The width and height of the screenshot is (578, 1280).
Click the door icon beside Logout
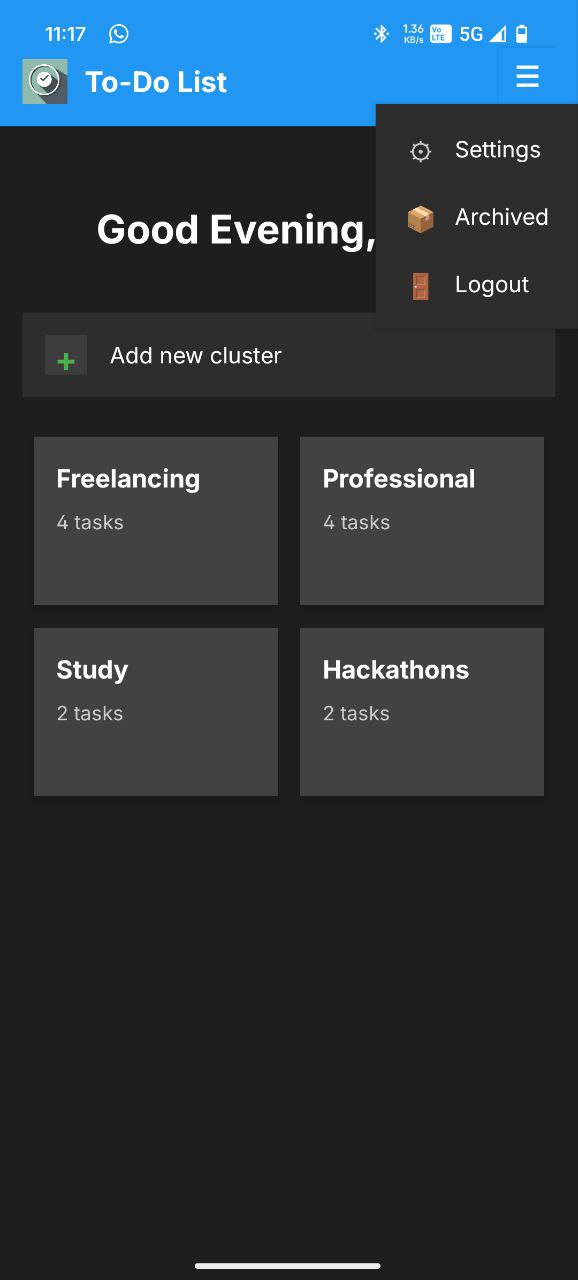coord(420,285)
